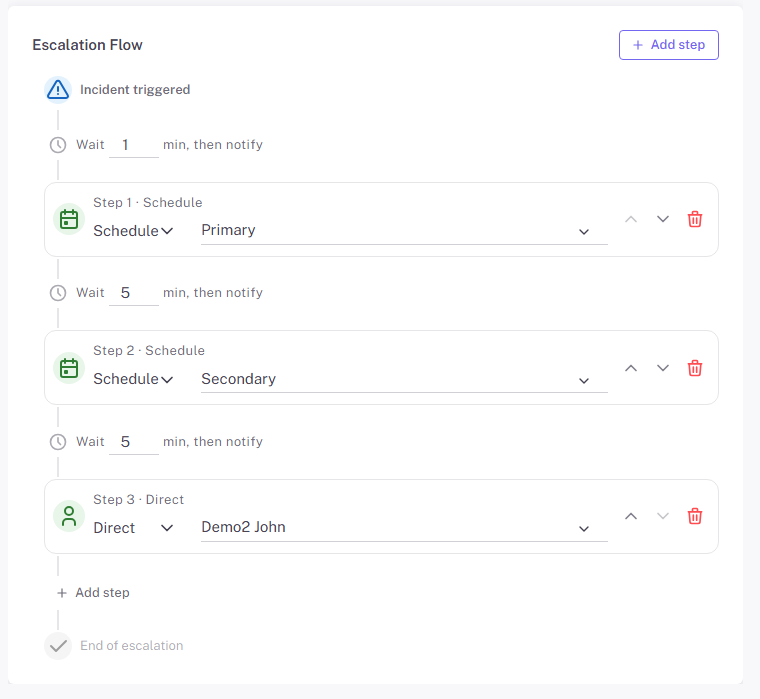Move Step 2 up with arrow
Image resolution: width=760 pixels, height=699 pixels.
click(x=631, y=368)
